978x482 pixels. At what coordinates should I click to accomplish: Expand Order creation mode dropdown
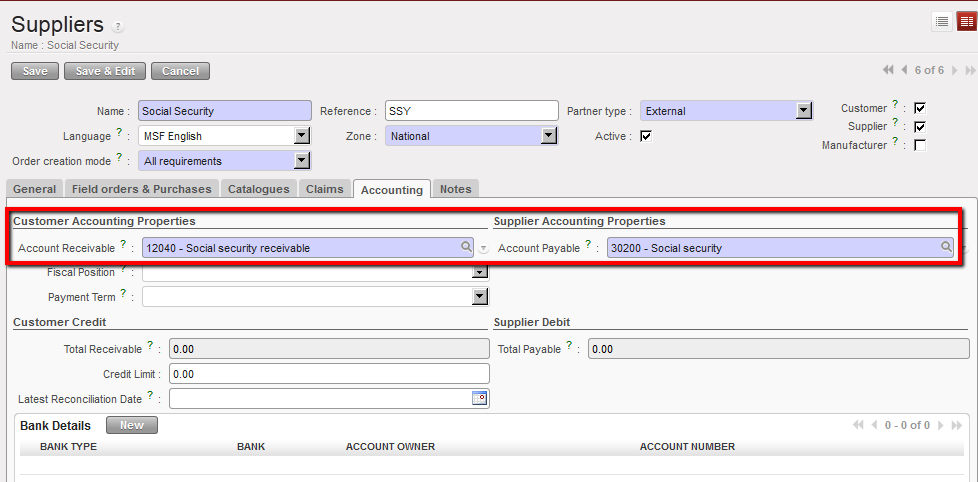(x=301, y=160)
